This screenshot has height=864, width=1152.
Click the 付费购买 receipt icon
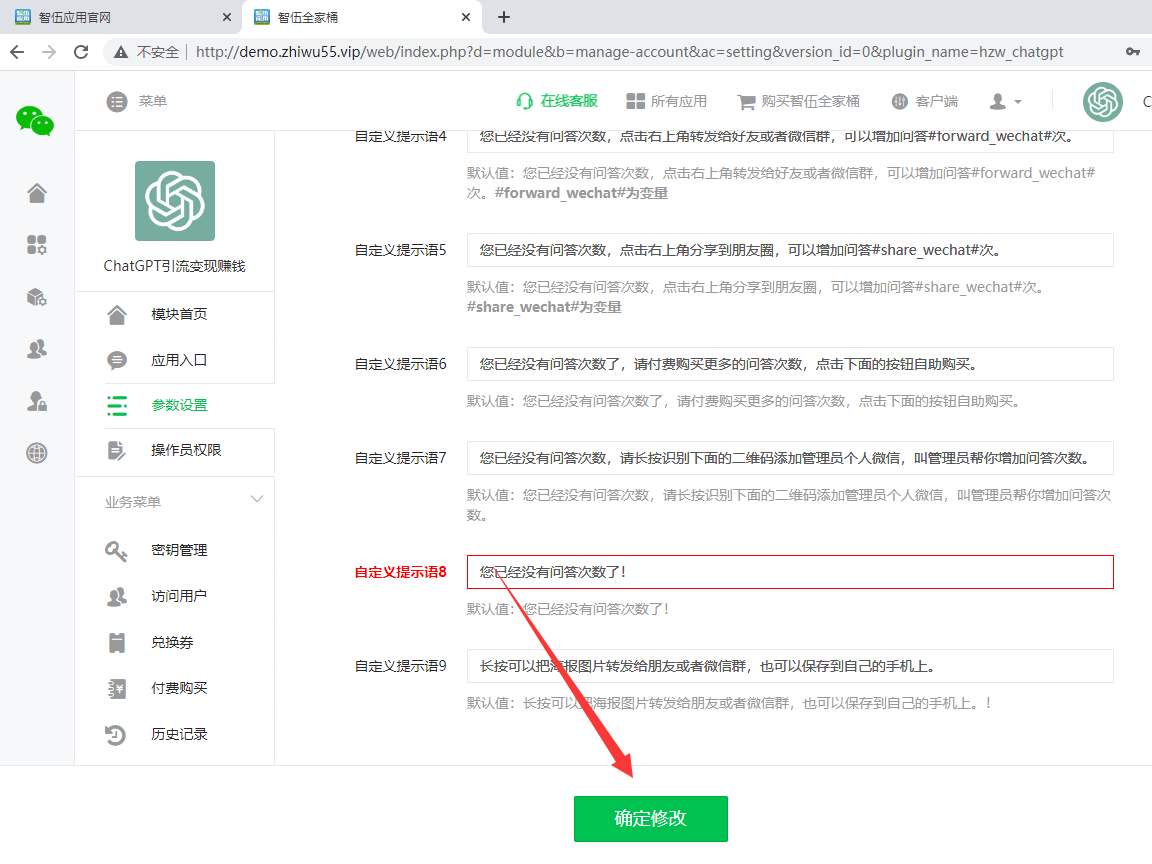pos(116,688)
